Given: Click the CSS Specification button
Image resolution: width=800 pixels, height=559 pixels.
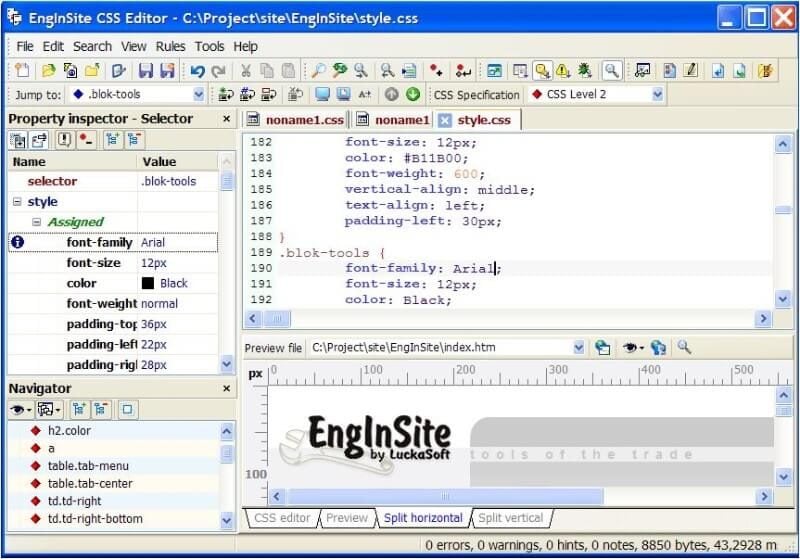Looking at the screenshot, I should [x=476, y=95].
